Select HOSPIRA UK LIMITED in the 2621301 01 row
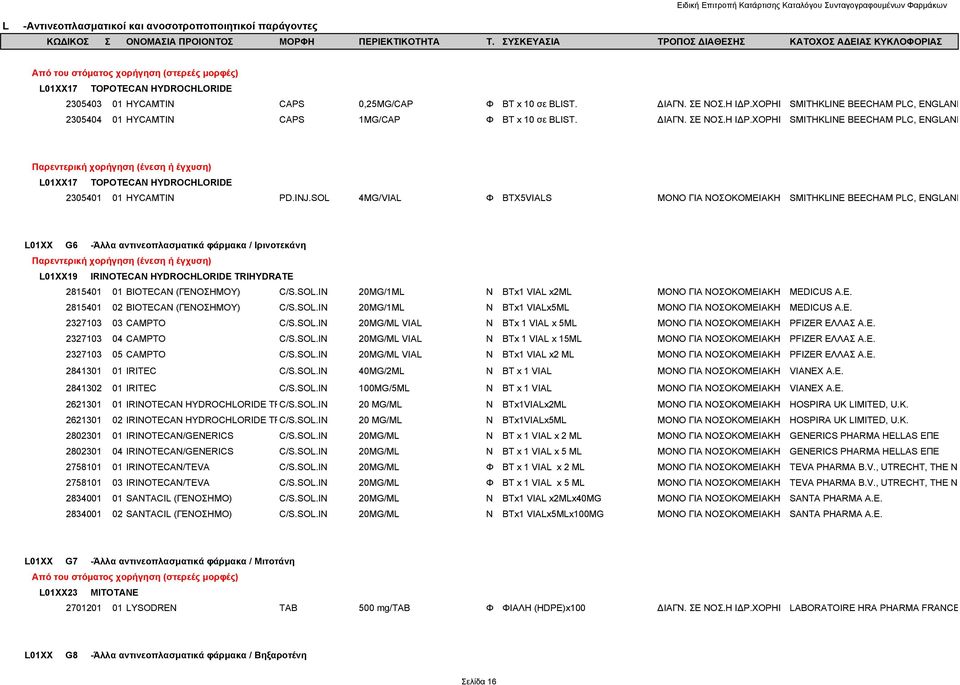This screenshot has height=685, width=960. pos(849,405)
